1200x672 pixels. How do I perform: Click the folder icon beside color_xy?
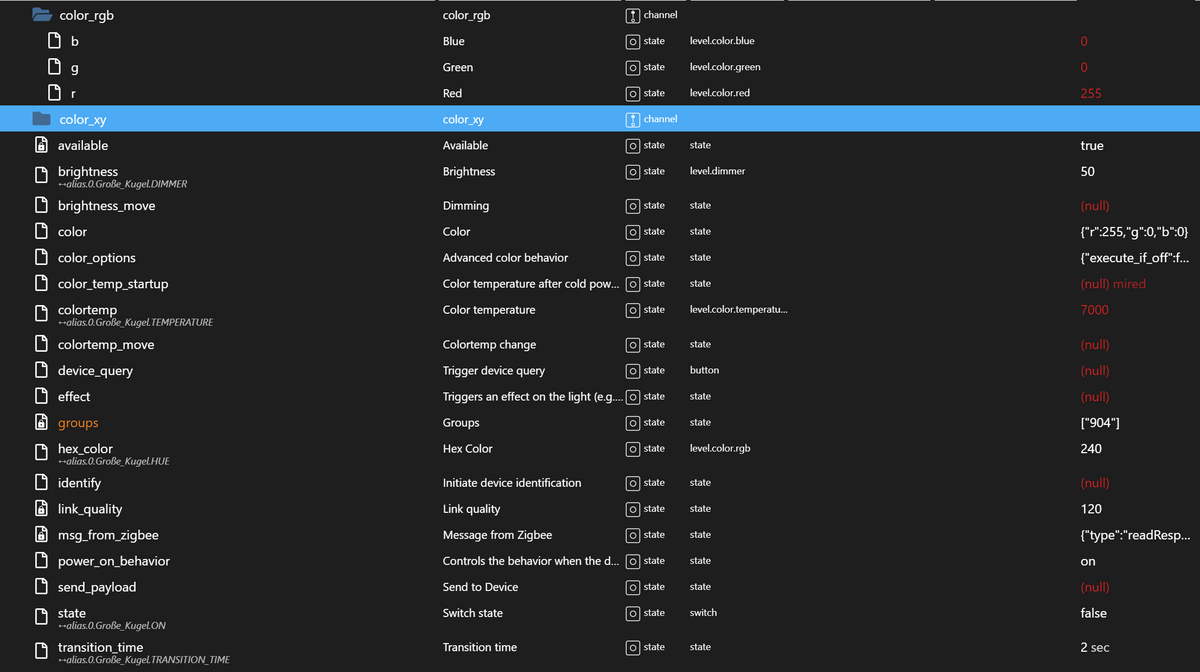(x=40, y=118)
